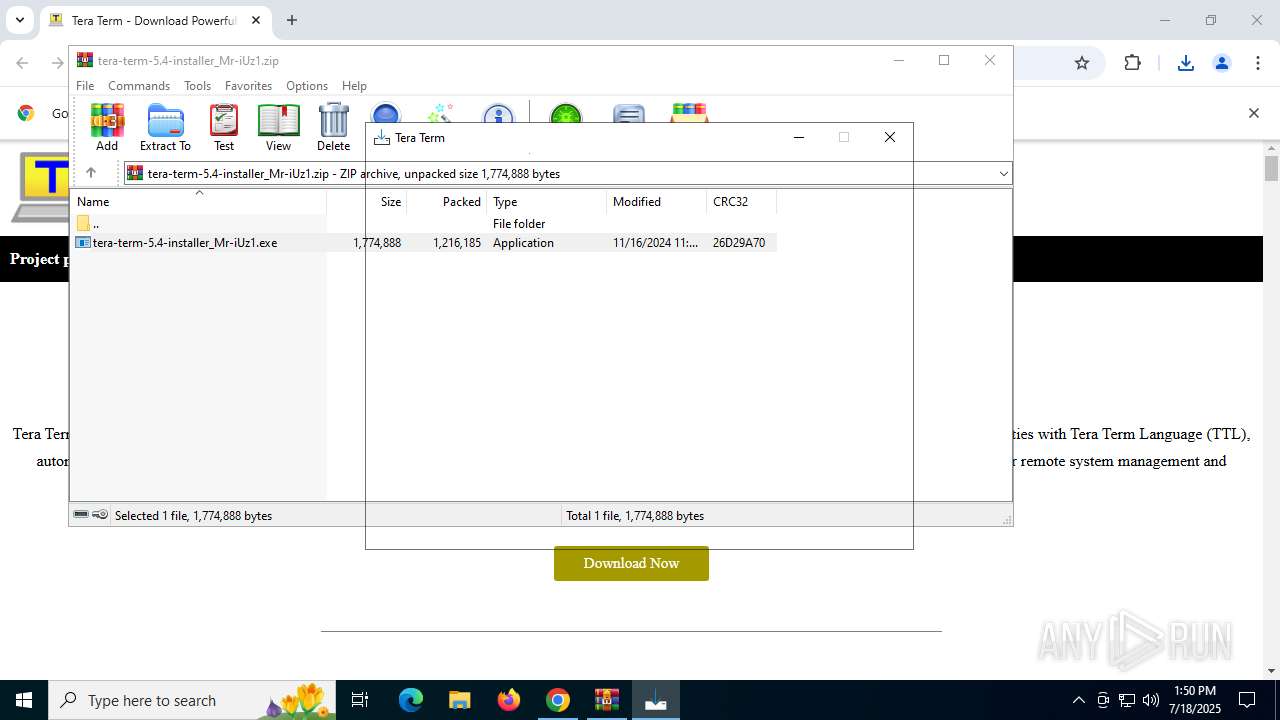Click the key icon in WinRAR status bar
1280x720 pixels.
pos(100,515)
